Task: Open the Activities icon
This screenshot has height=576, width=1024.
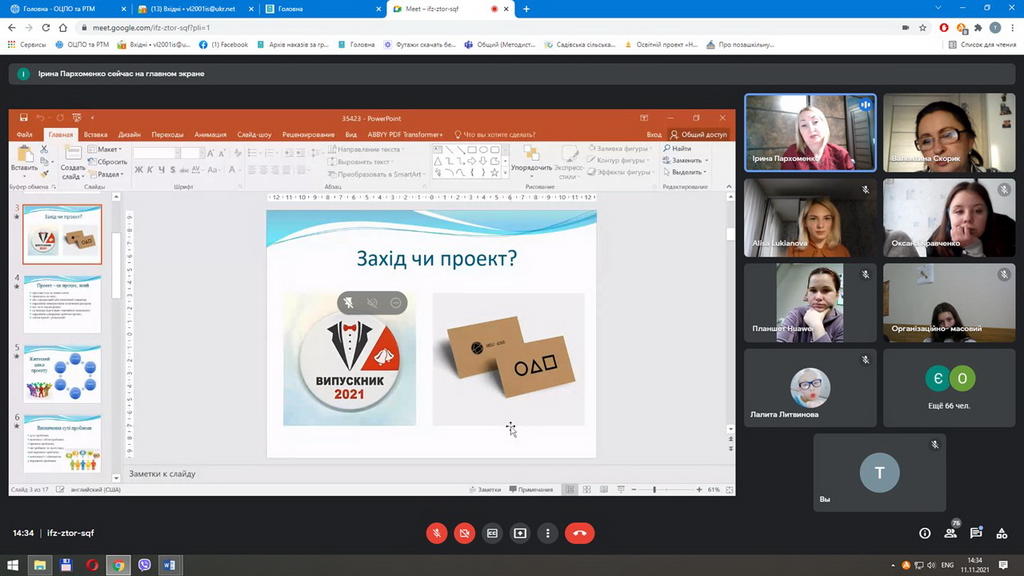Action: tap(1002, 534)
